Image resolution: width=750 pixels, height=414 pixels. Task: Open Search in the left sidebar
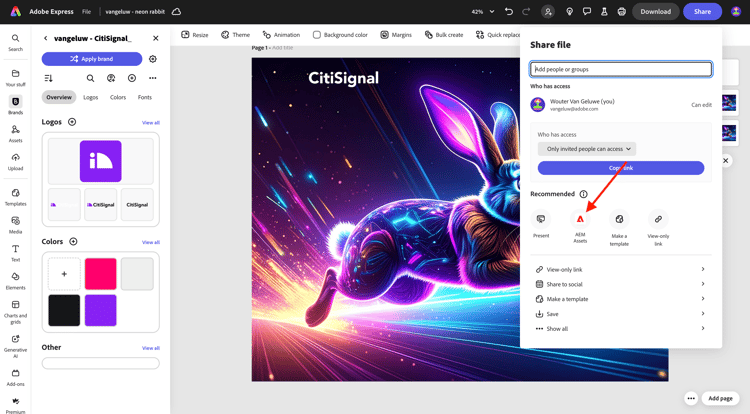(15, 42)
